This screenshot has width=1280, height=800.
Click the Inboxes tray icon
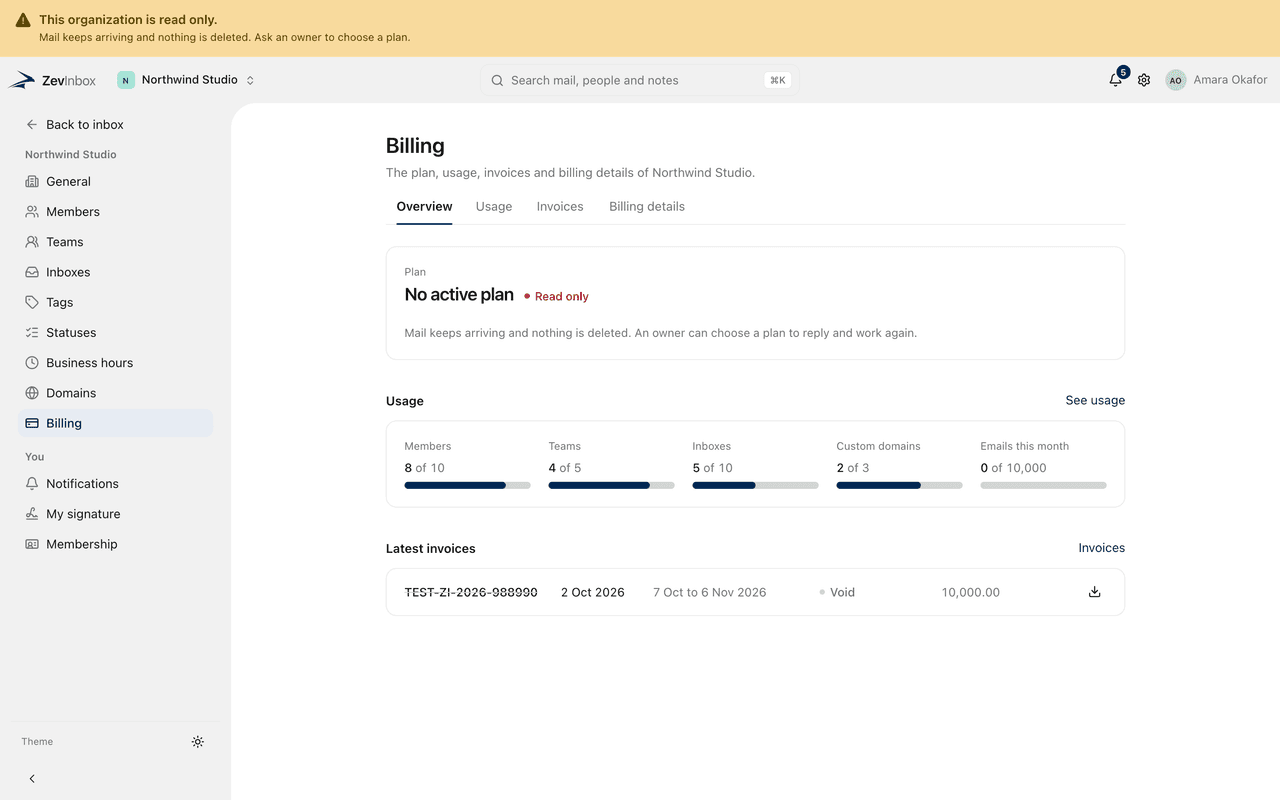[x=32, y=272]
